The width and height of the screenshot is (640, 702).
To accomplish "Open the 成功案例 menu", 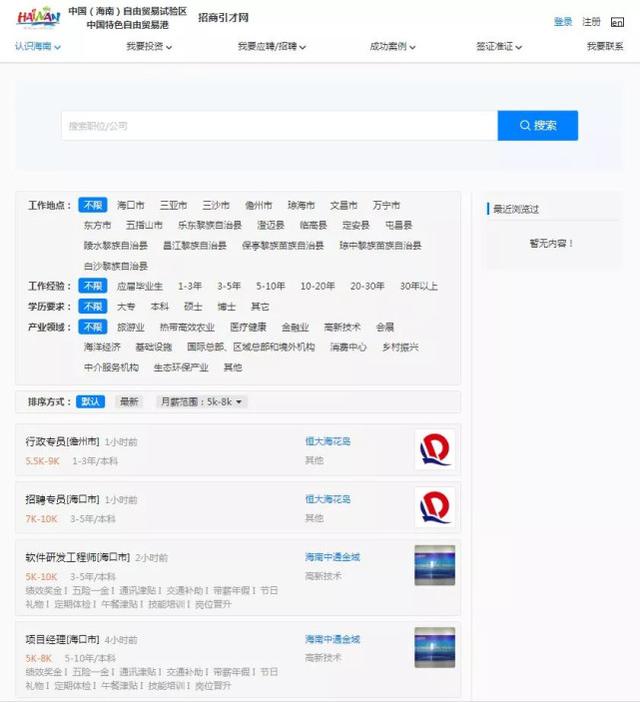I will 393,47.
